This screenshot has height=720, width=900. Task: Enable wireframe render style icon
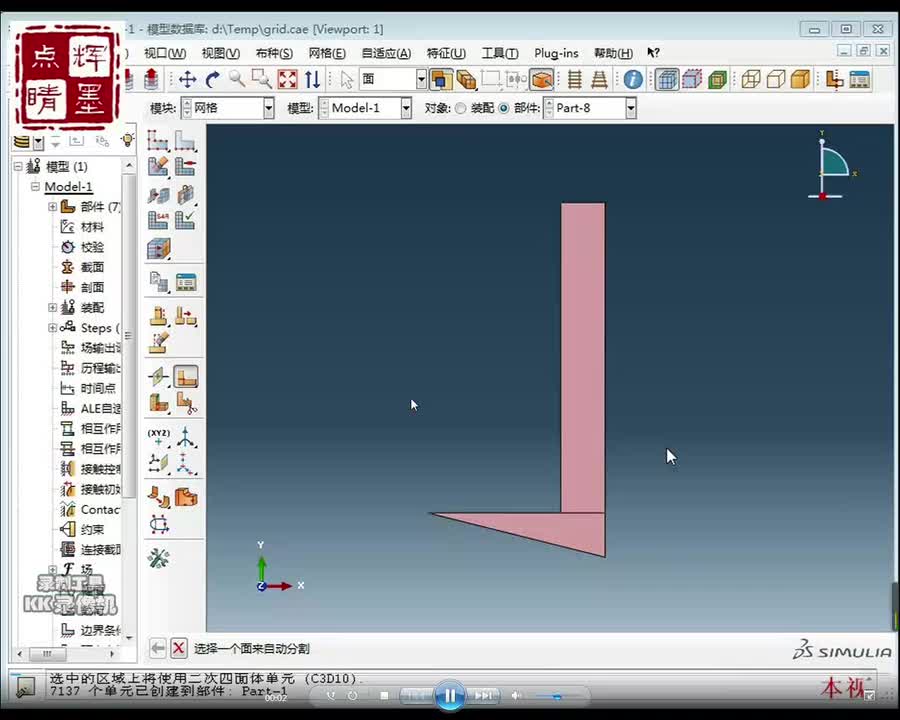(751, 79)
